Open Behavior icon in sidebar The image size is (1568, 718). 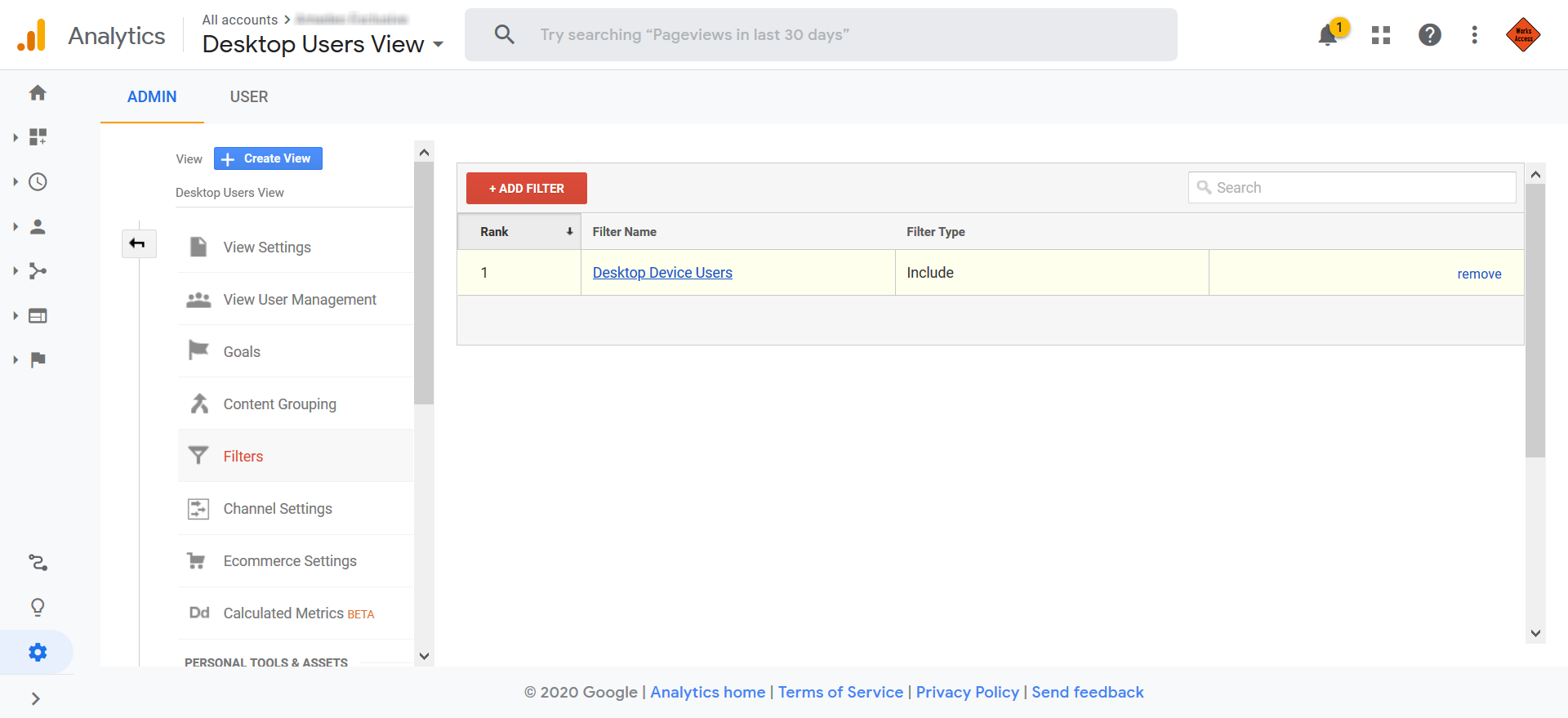tap(38, 315)
